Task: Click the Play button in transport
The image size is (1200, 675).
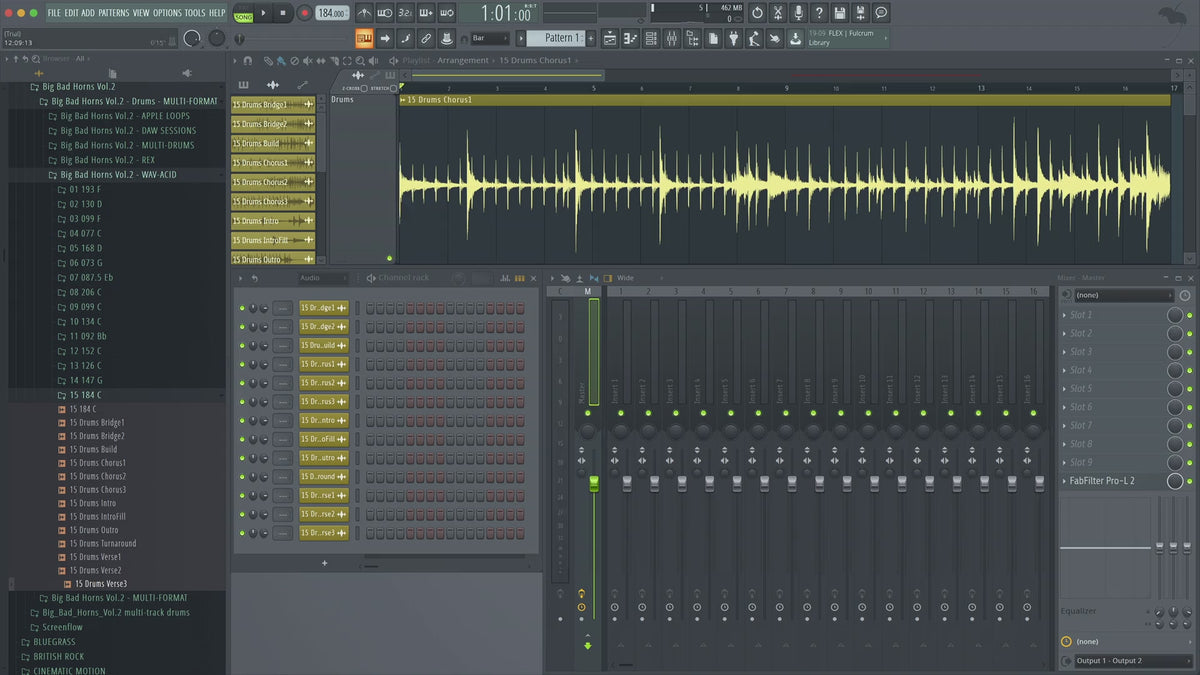Action: tap(264, 13)
